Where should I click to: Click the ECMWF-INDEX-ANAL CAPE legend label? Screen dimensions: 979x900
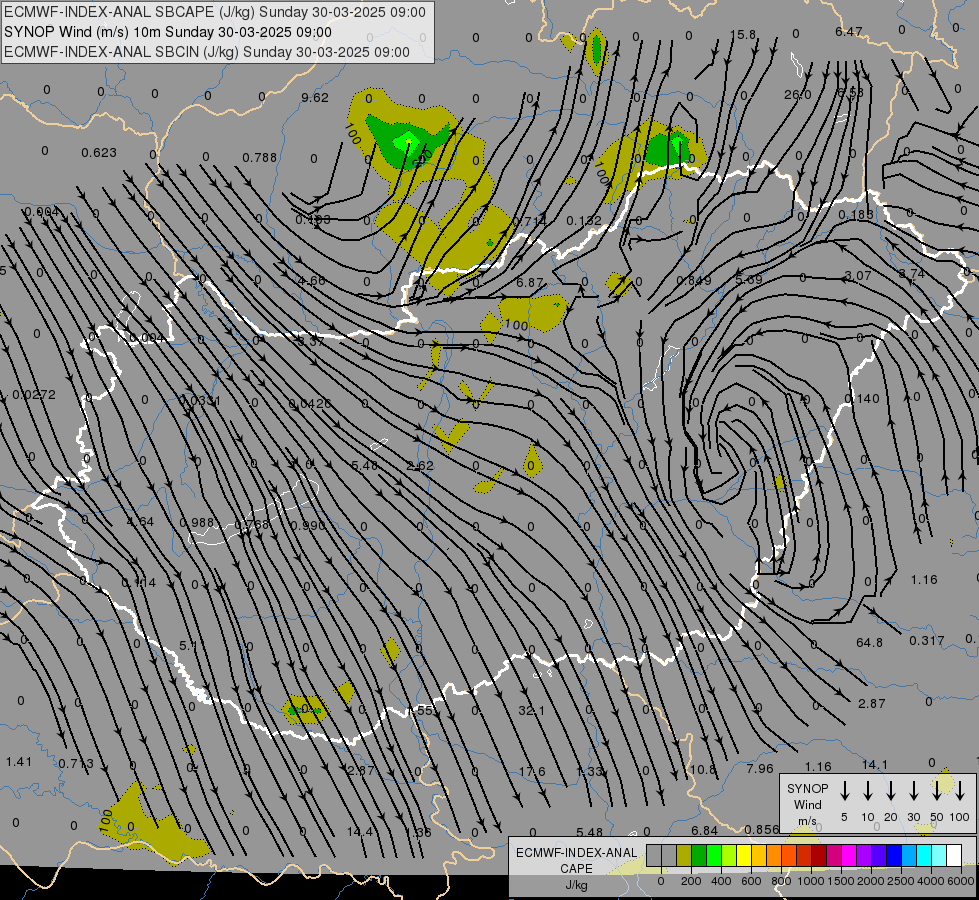point(576,860)
